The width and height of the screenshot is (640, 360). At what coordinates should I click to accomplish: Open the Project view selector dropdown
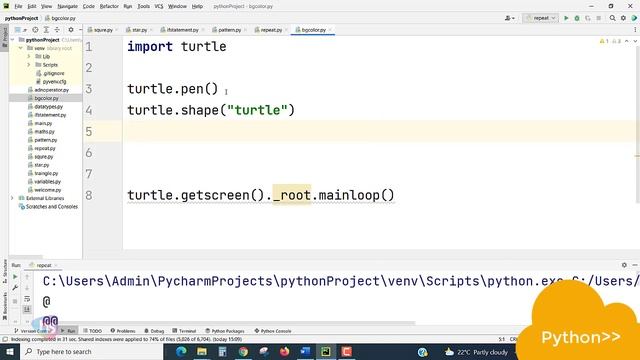coord(20,30)
